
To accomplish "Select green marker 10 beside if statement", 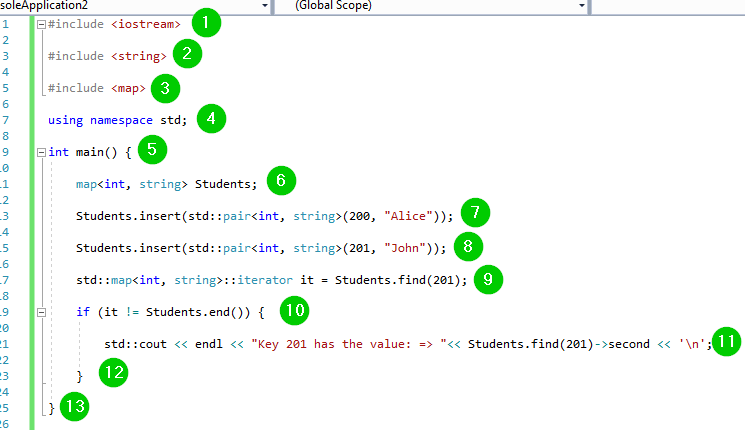I will [293, 311].
